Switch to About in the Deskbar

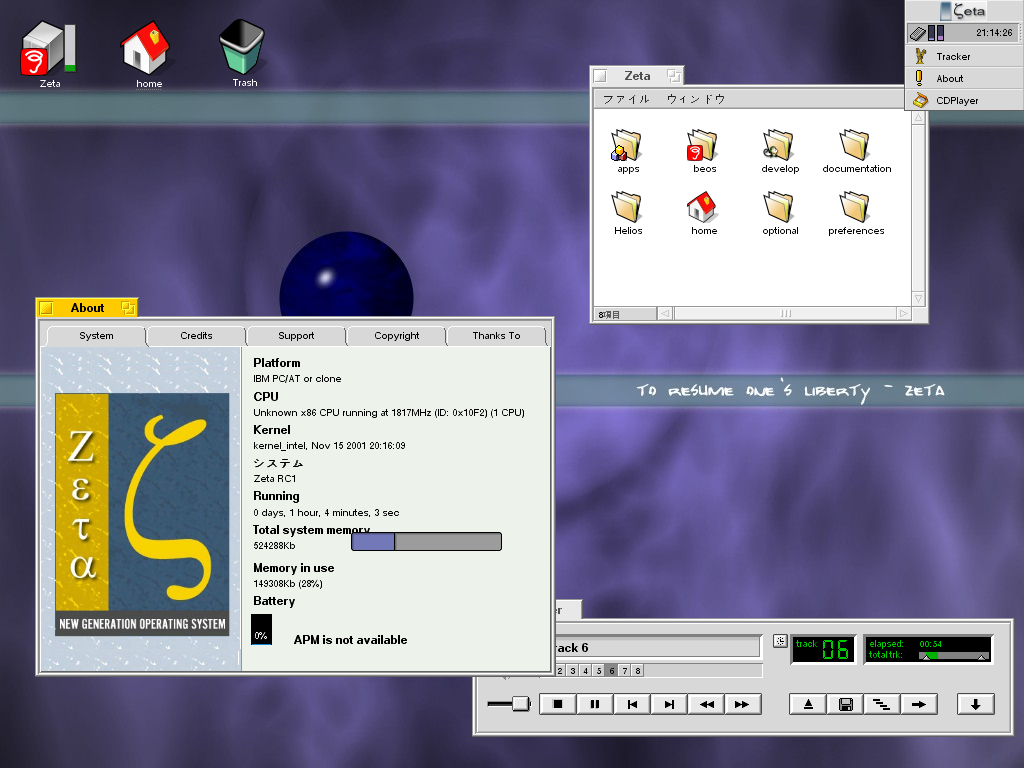964,78
